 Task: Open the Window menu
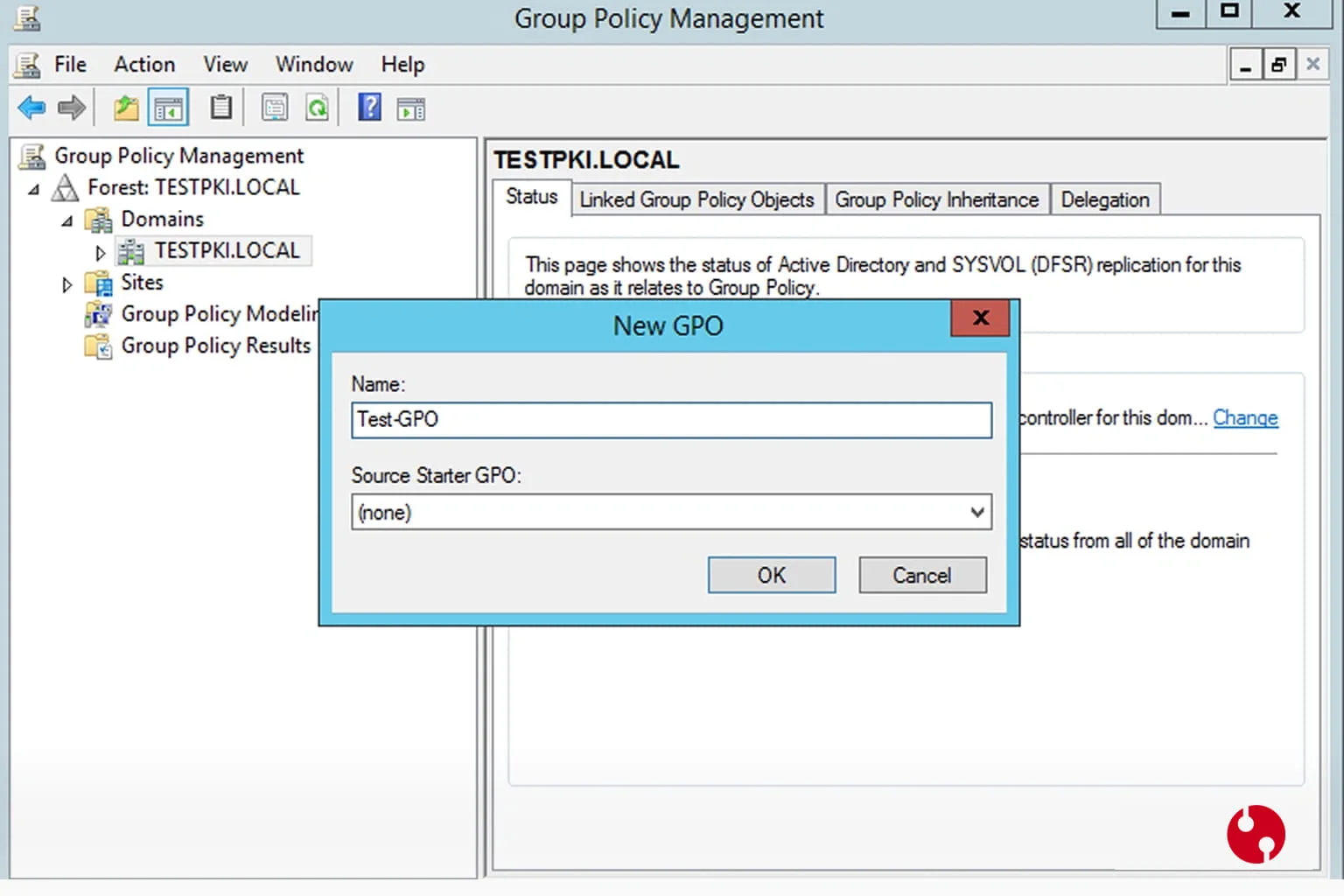click(x=314, y=65)
